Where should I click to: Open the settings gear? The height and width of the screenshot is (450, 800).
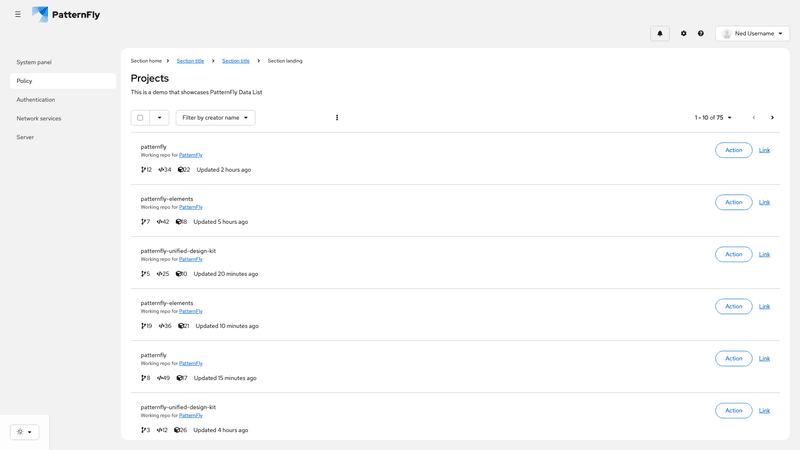click(684, 33)
